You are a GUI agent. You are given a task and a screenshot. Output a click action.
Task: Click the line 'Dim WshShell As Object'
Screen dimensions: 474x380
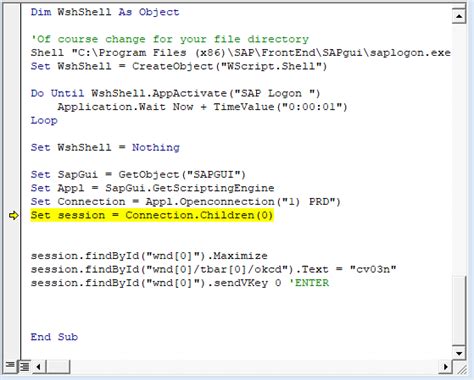click(105, 12)
